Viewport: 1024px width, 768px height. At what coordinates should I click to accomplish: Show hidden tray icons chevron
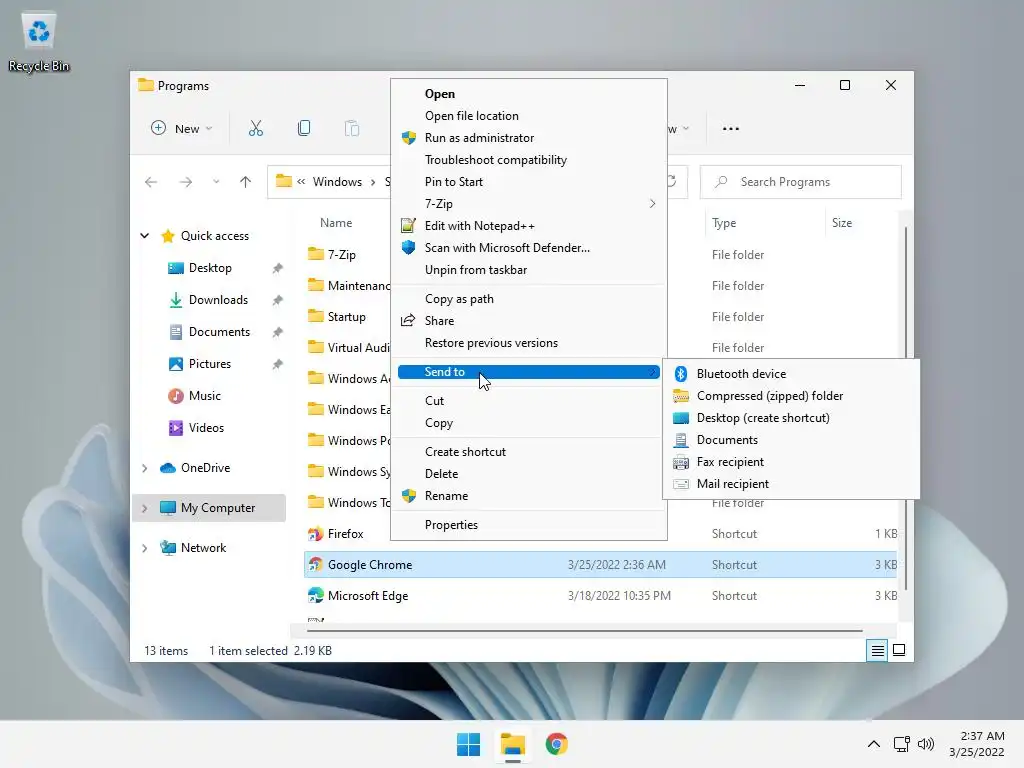pos(873,744)
